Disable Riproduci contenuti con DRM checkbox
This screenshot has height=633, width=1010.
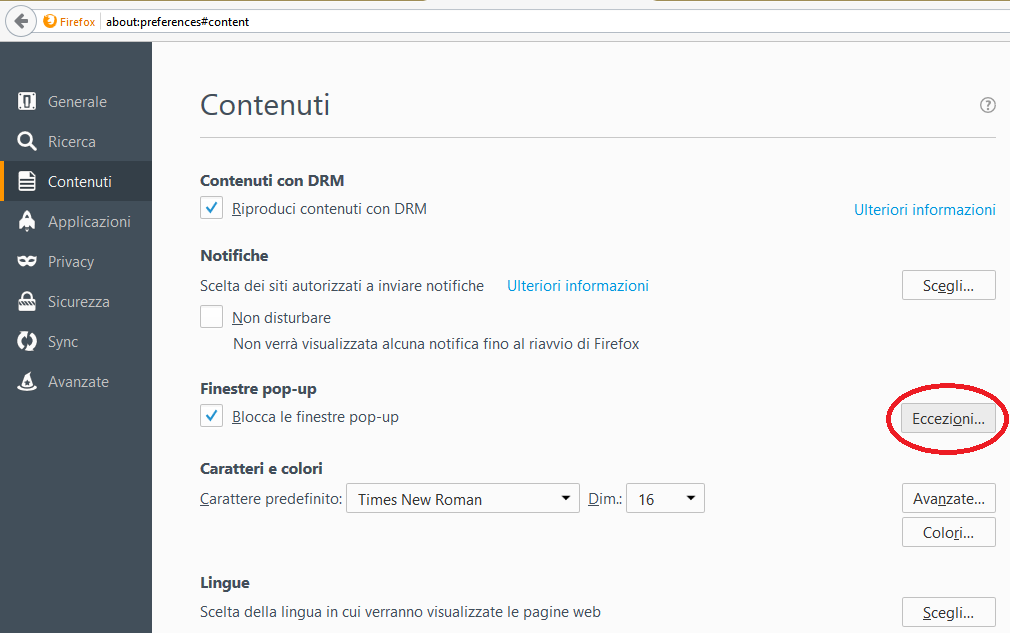(211, 208)
